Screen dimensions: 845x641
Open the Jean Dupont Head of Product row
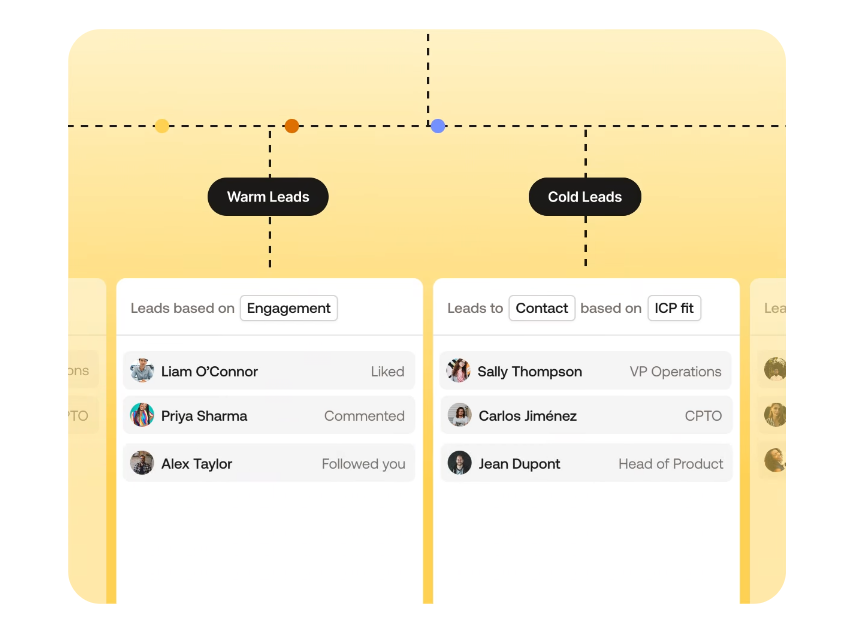pos(586,463)
